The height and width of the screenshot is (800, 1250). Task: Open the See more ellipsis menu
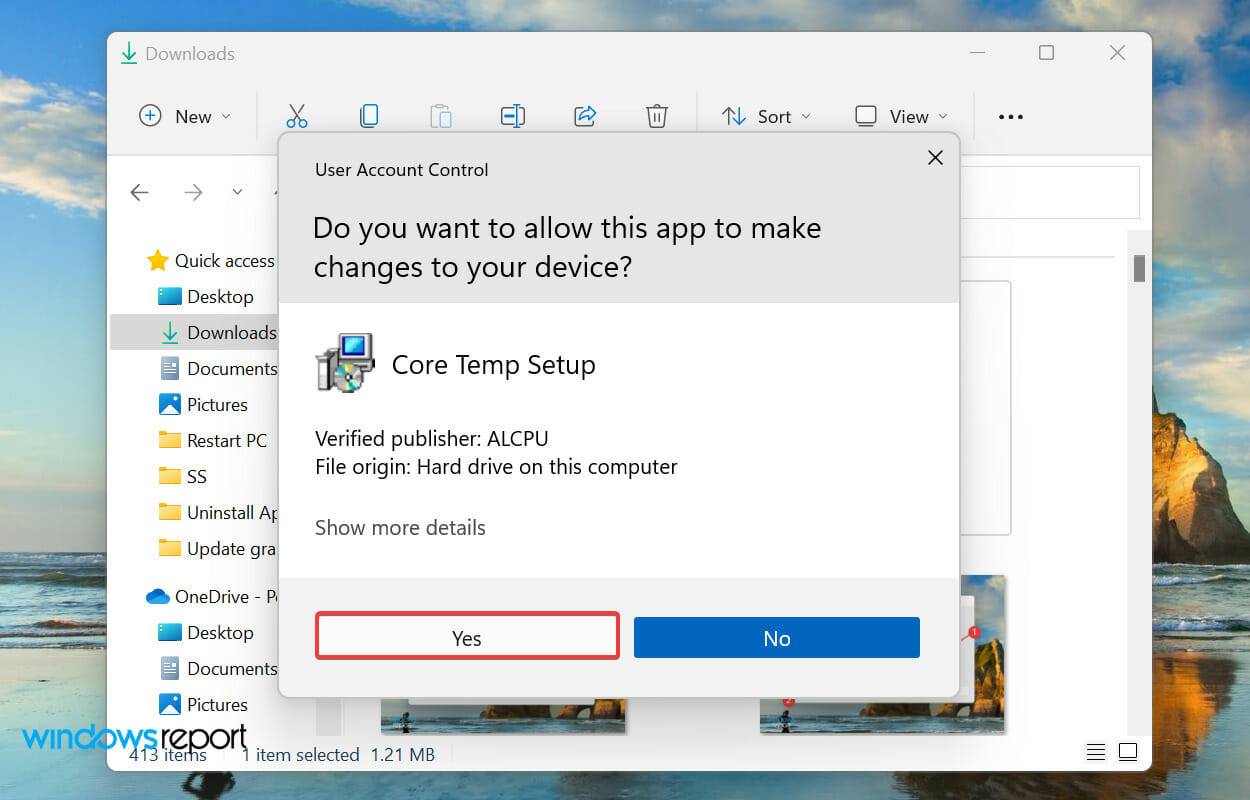[x=1010, y=116]
